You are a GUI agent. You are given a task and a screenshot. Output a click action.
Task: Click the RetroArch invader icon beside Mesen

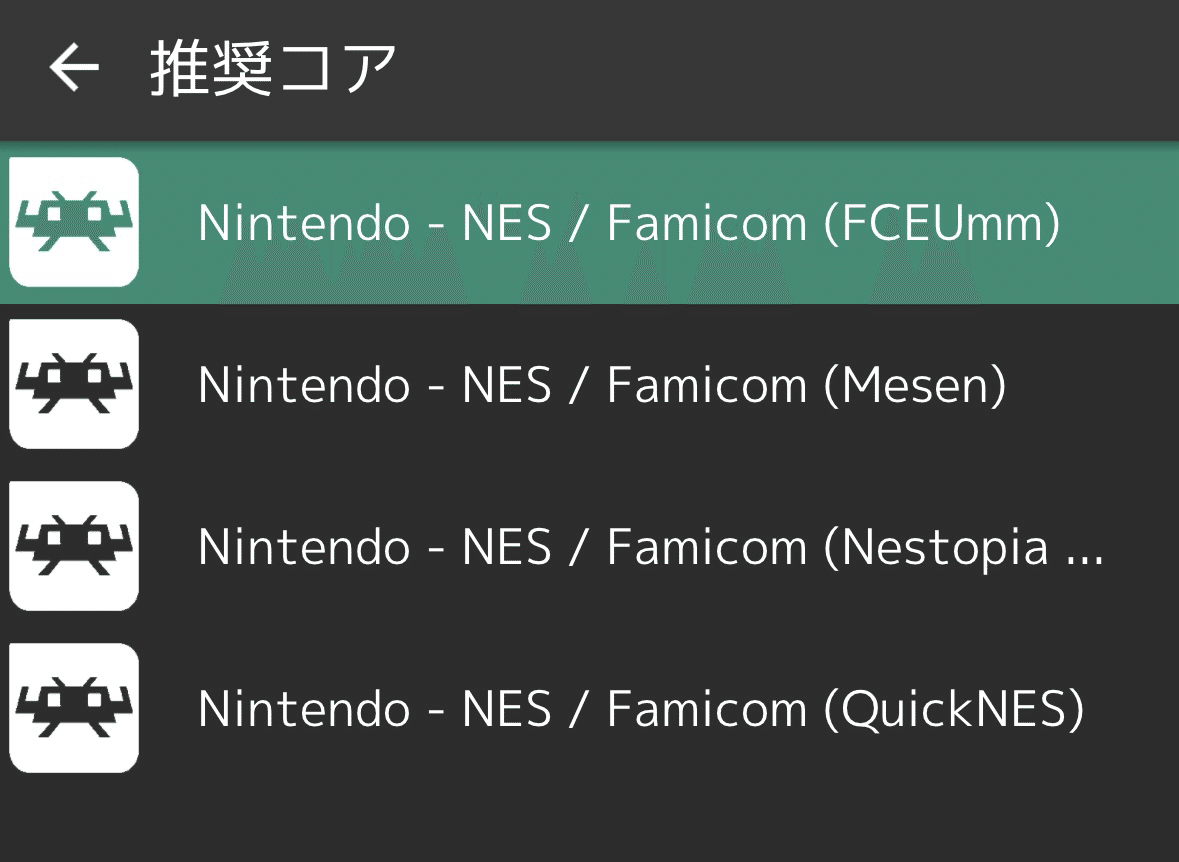click(74, 384)
